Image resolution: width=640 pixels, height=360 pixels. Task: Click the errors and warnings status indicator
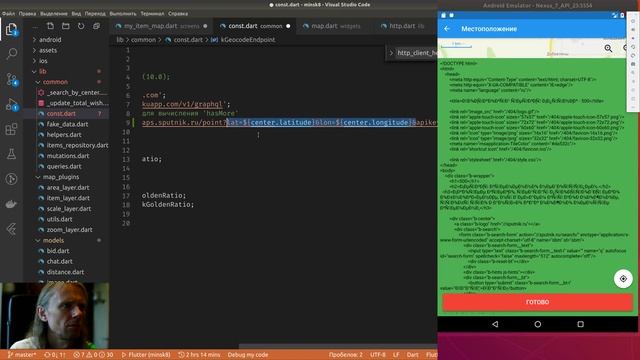point(93,355)
